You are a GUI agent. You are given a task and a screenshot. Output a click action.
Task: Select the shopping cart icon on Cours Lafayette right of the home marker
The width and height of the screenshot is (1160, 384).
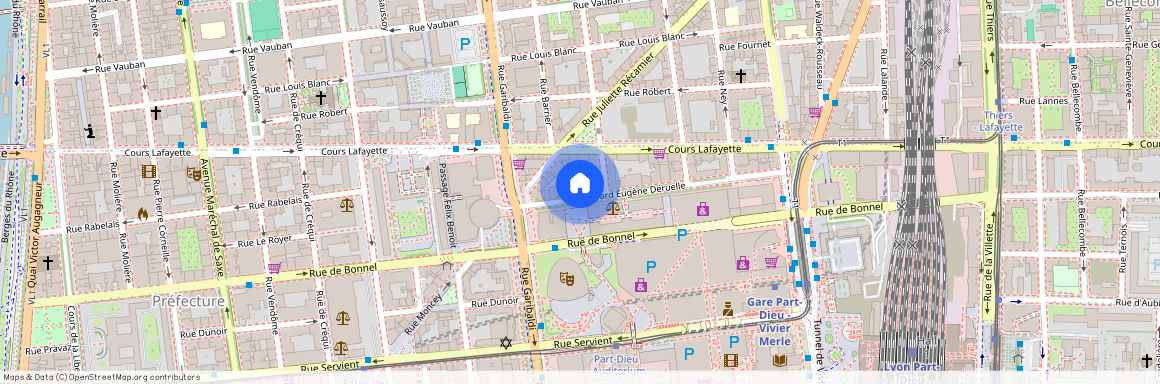pyautogui.click(x=658, y=153)
